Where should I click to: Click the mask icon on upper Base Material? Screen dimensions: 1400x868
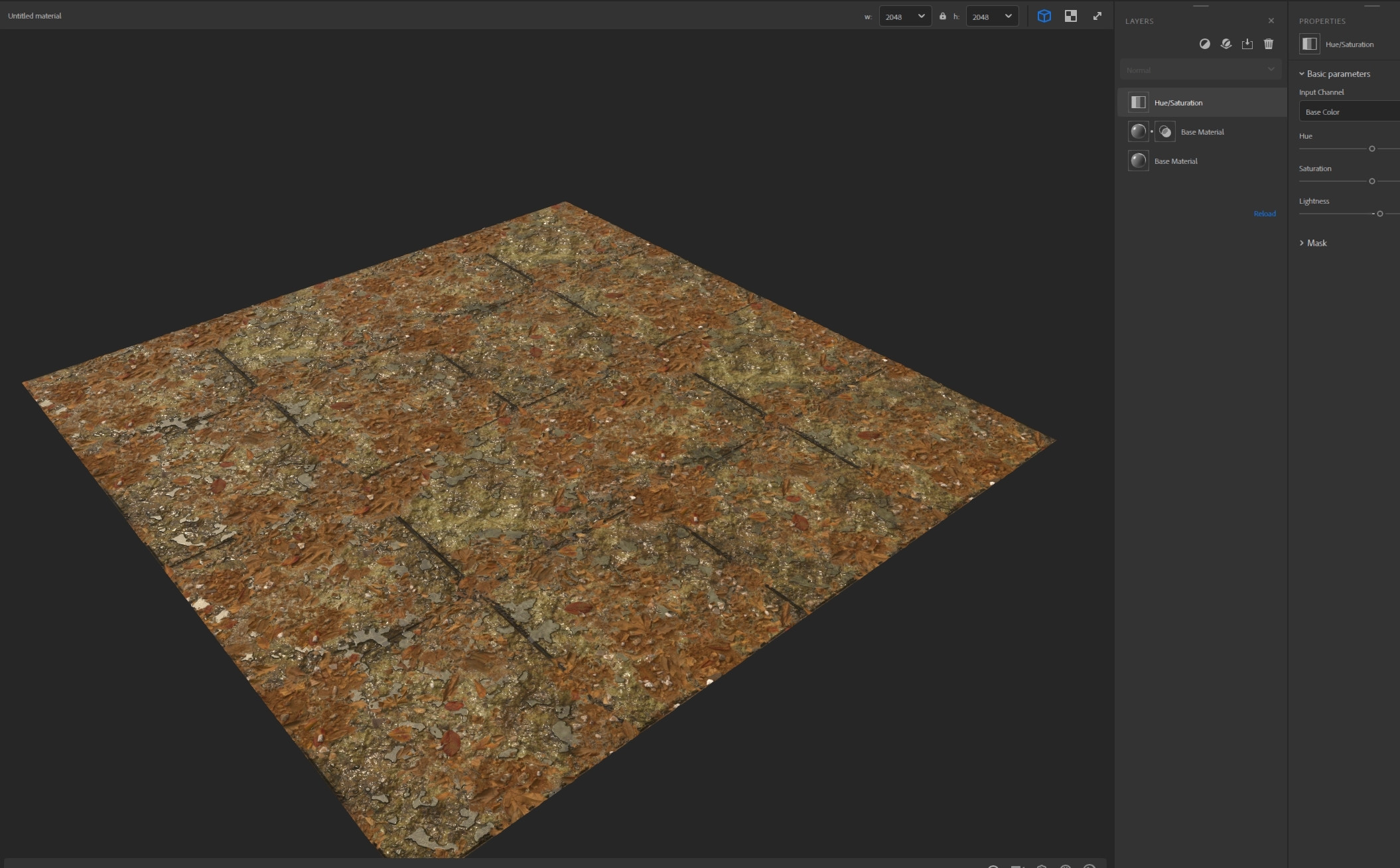1164,131
